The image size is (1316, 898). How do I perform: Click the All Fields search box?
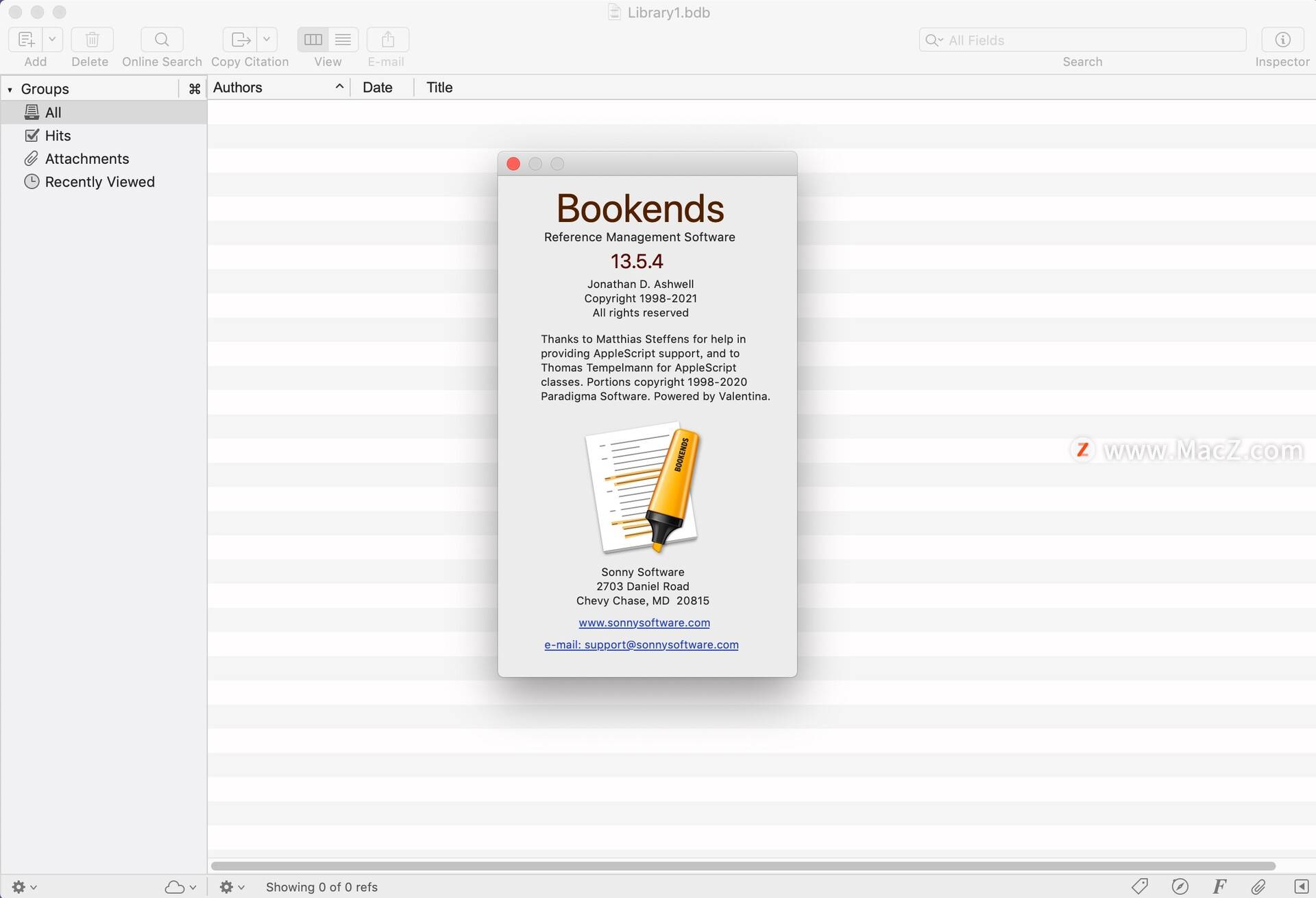click(x=1082, y=40)
